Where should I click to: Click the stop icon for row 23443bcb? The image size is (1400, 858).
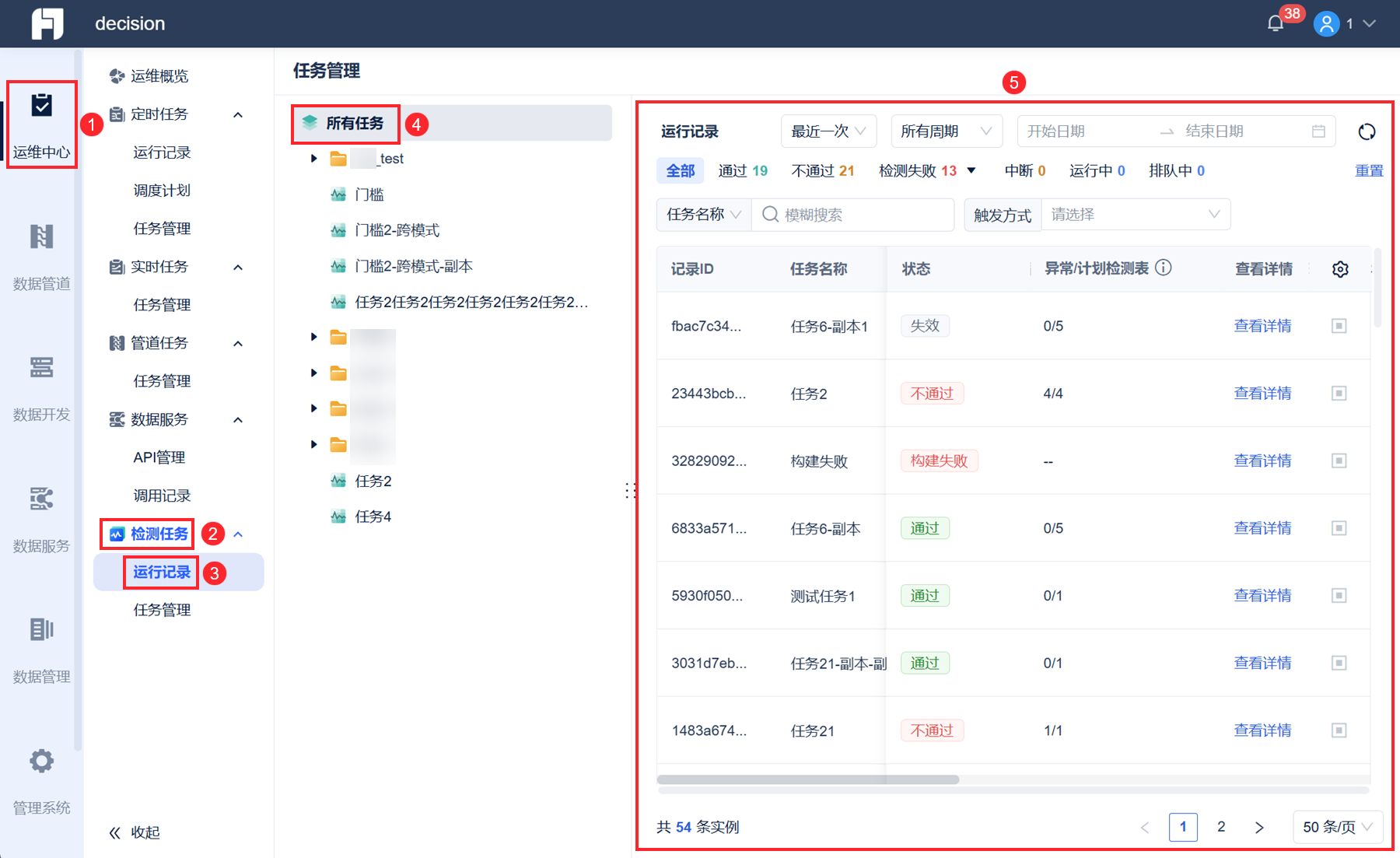(x=1339, y=394)
